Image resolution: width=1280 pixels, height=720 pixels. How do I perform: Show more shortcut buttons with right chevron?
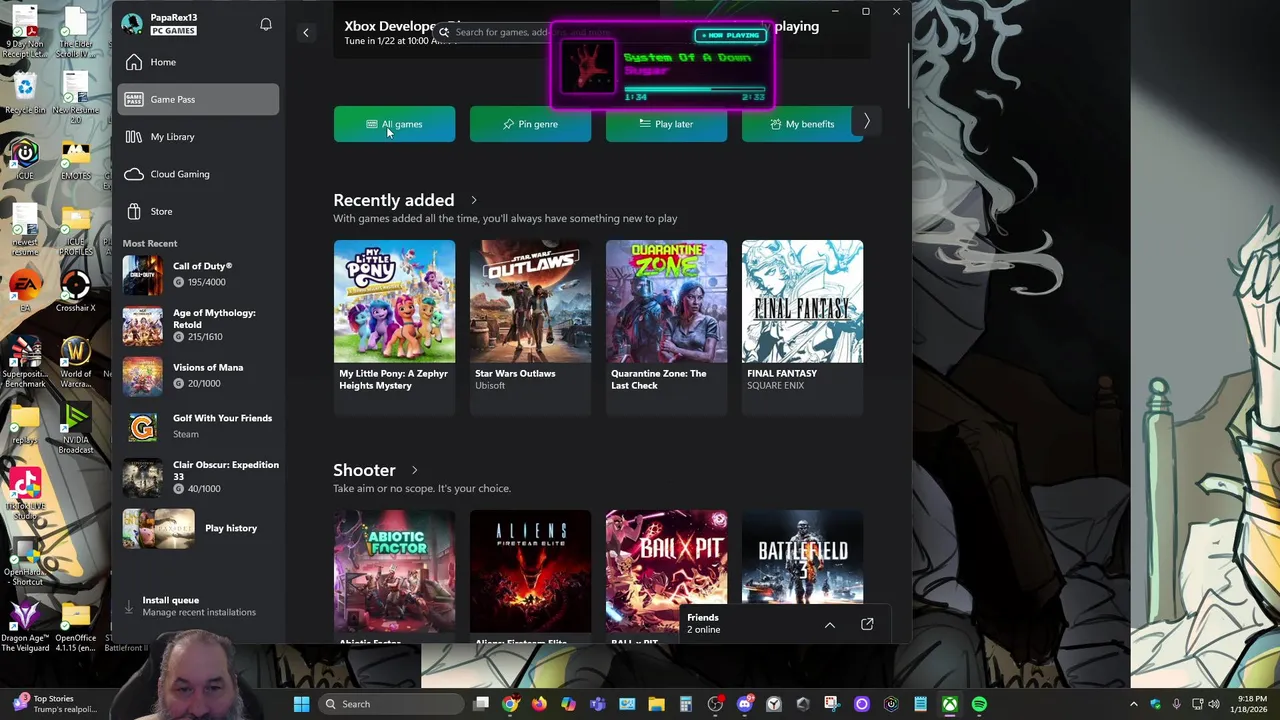[x=867, y=121]
